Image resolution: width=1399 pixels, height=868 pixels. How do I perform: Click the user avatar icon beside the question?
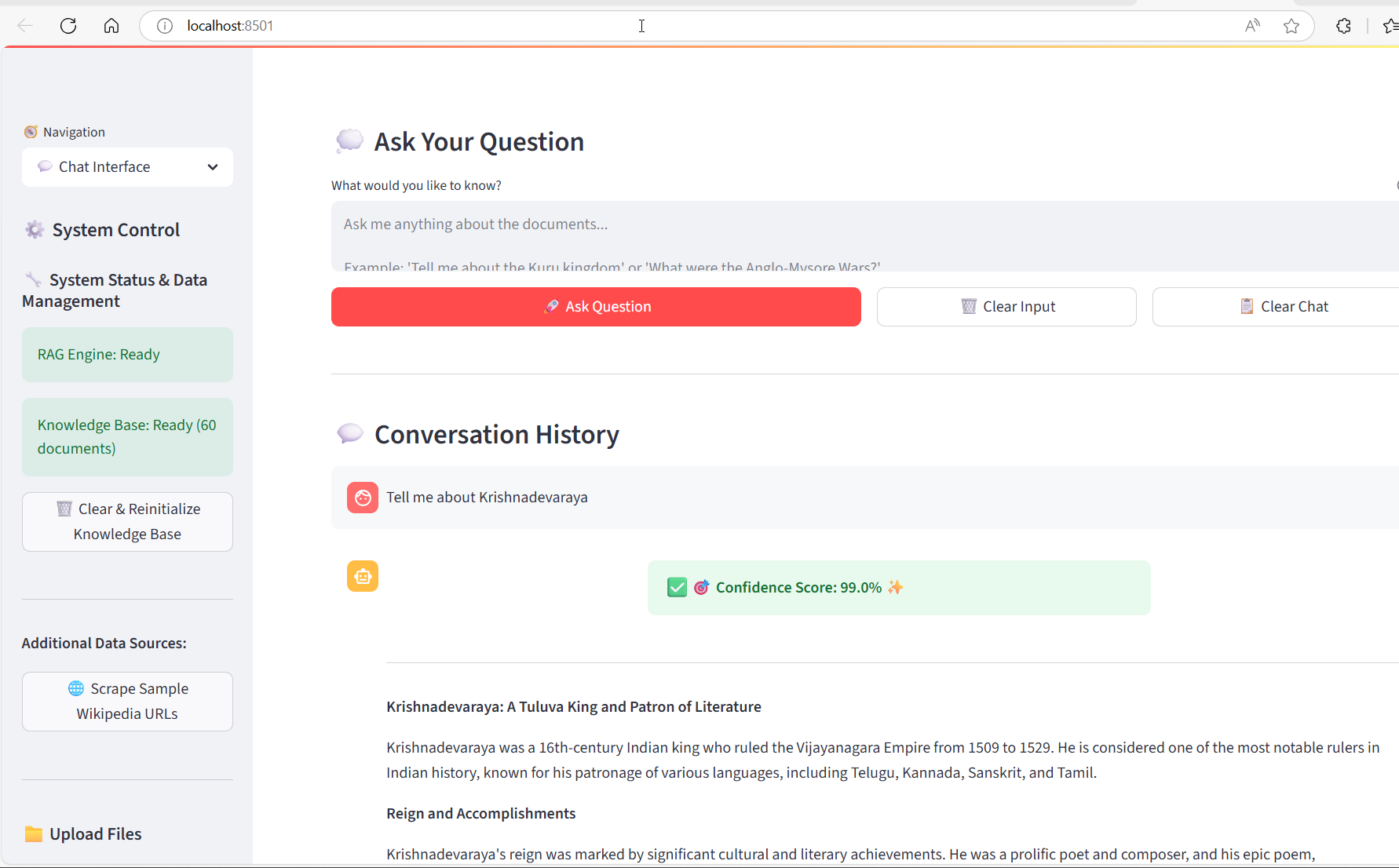coord(363,498)
